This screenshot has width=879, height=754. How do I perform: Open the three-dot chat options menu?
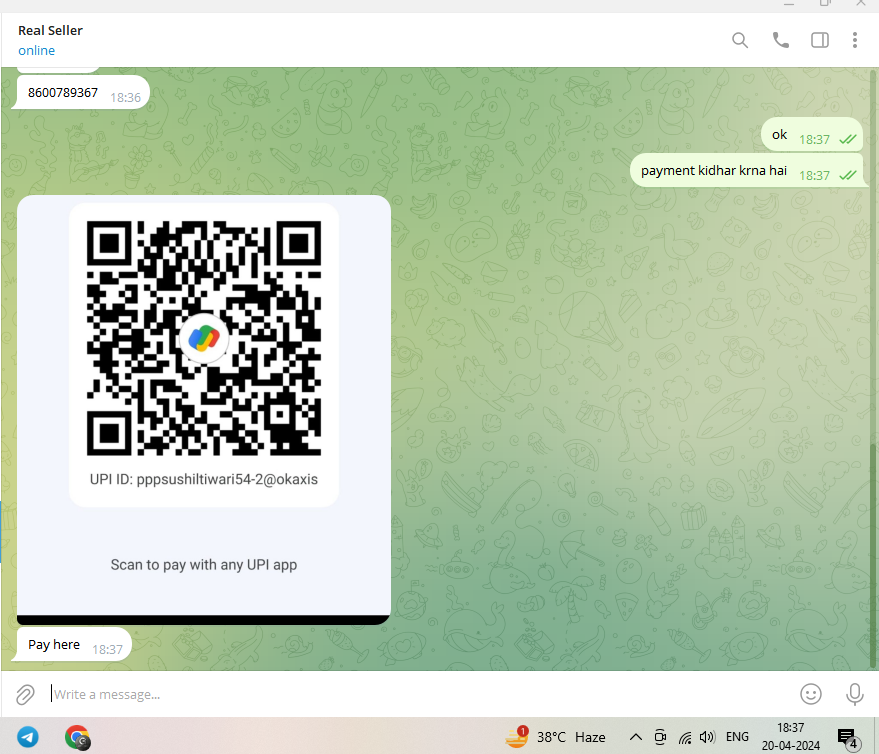click(x=854, y=40)
